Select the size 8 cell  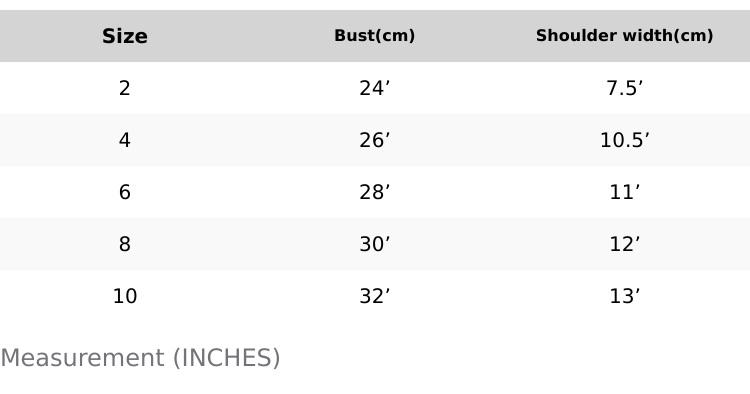[x=125, y=244]
